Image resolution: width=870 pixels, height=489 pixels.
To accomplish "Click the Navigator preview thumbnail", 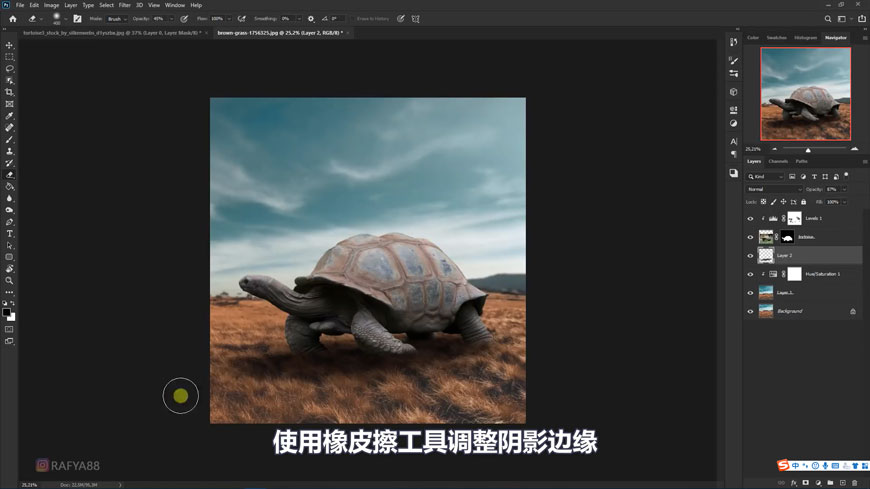I will point(805,94).
